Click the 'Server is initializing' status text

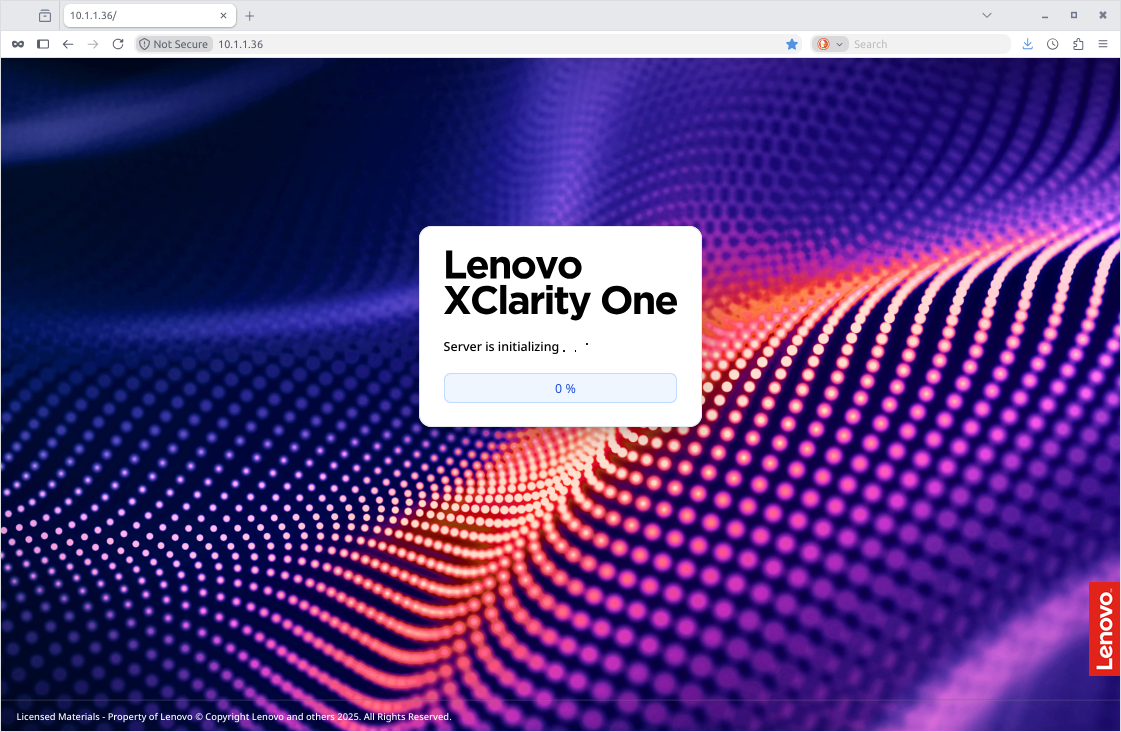coord(501,347)
